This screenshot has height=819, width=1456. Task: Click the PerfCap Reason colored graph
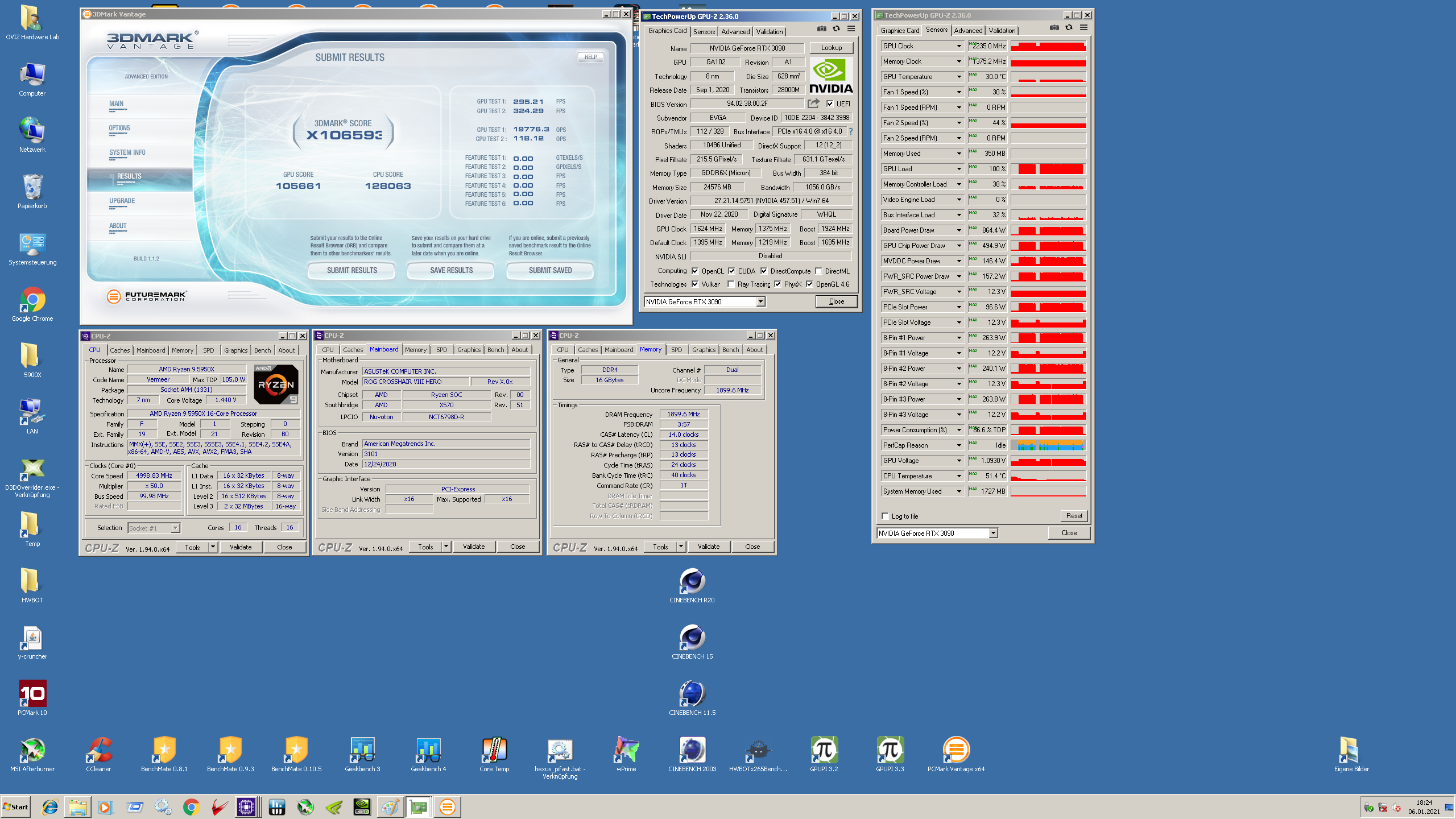1048,445
